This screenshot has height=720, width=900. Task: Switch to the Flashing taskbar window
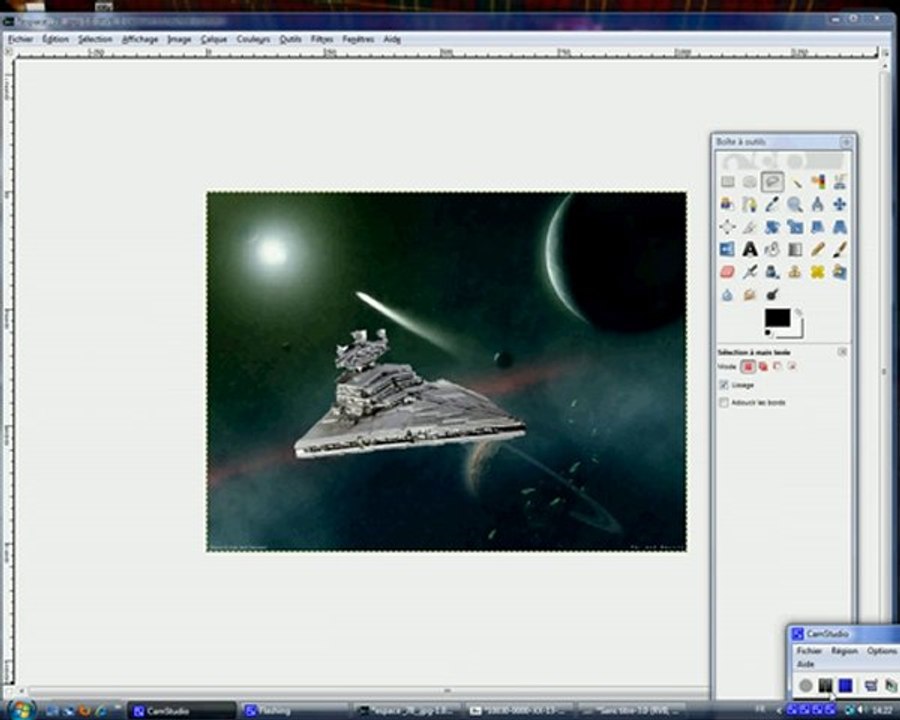pos(293,710)
